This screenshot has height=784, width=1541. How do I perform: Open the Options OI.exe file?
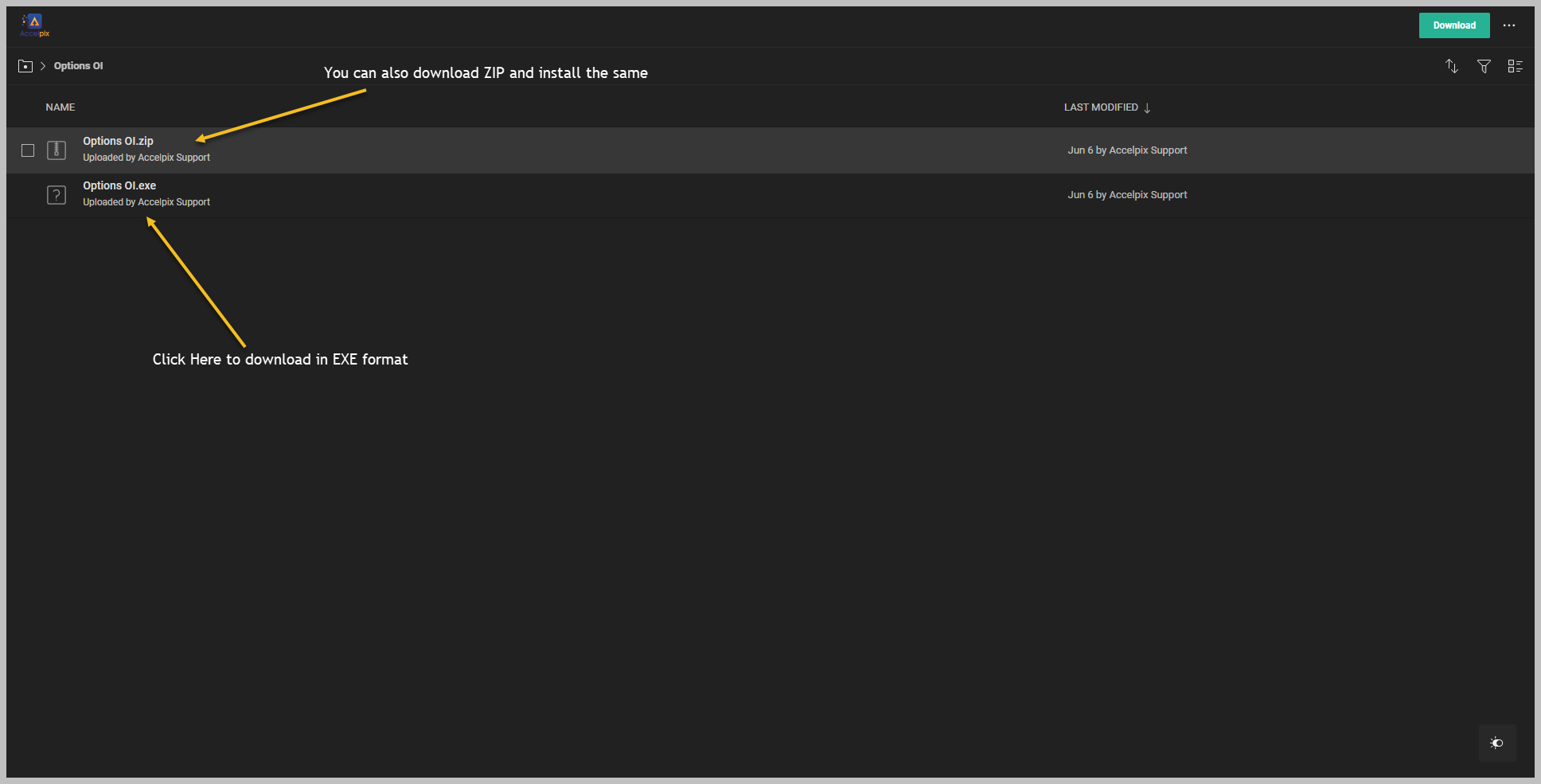tap(119, 185)
